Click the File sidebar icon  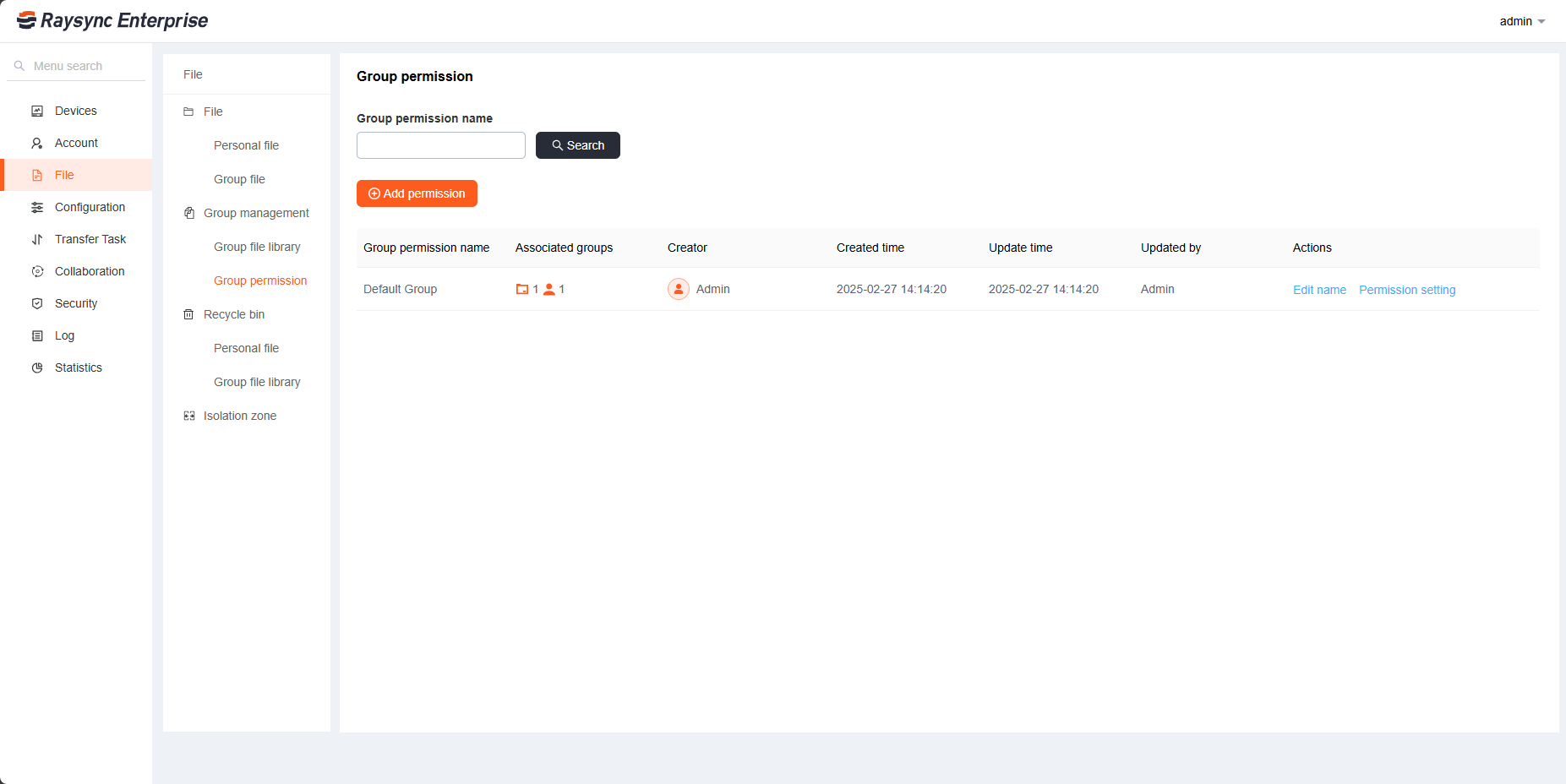(x=37, y=175)
